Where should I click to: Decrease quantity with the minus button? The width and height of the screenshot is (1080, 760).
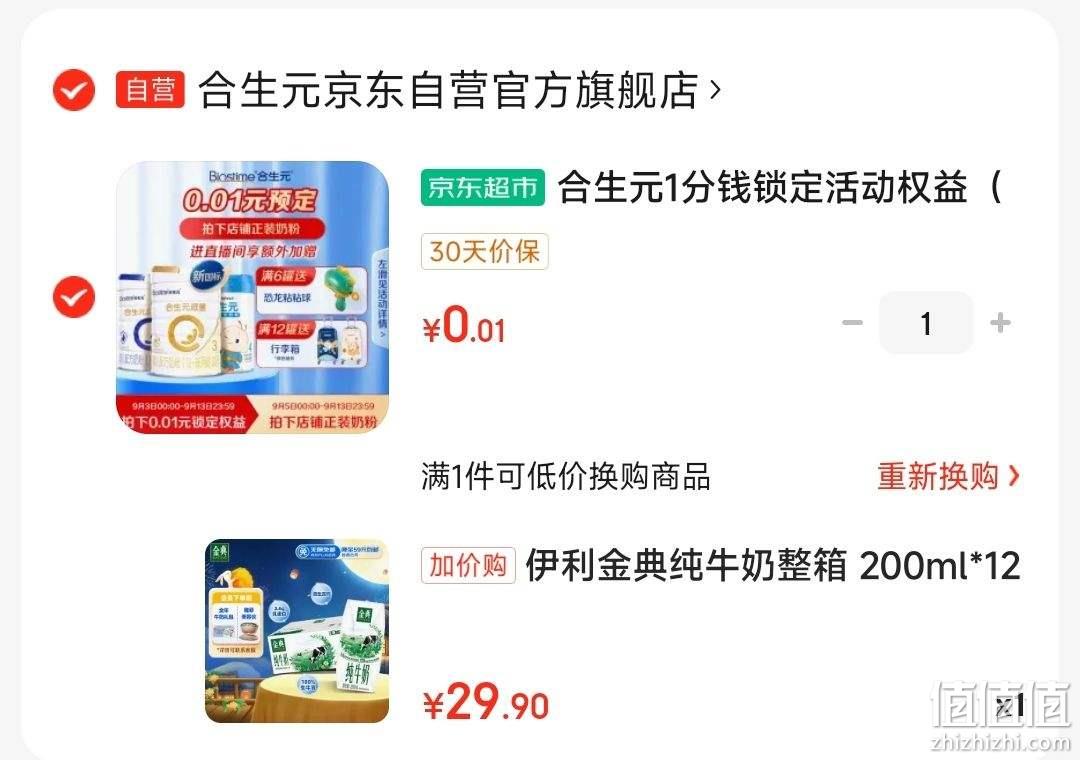(852, 322)
